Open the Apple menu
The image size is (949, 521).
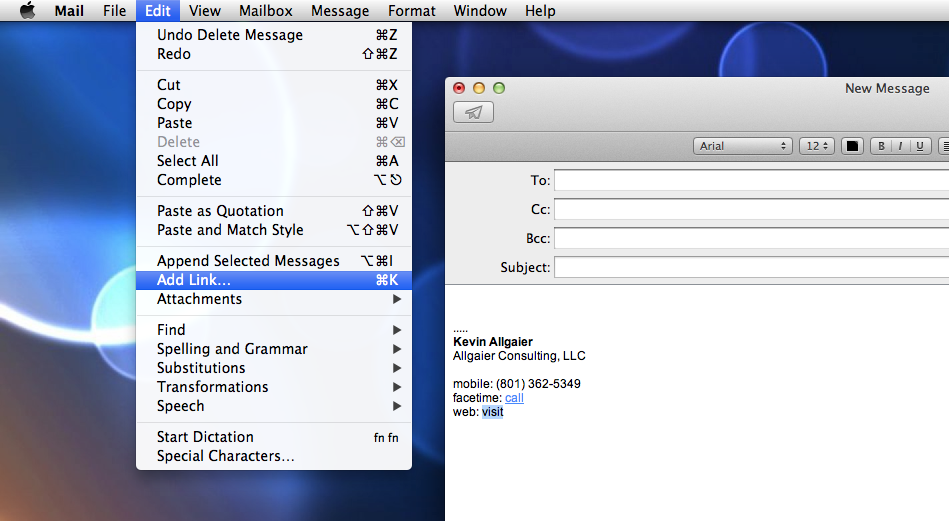coord(28,10)
